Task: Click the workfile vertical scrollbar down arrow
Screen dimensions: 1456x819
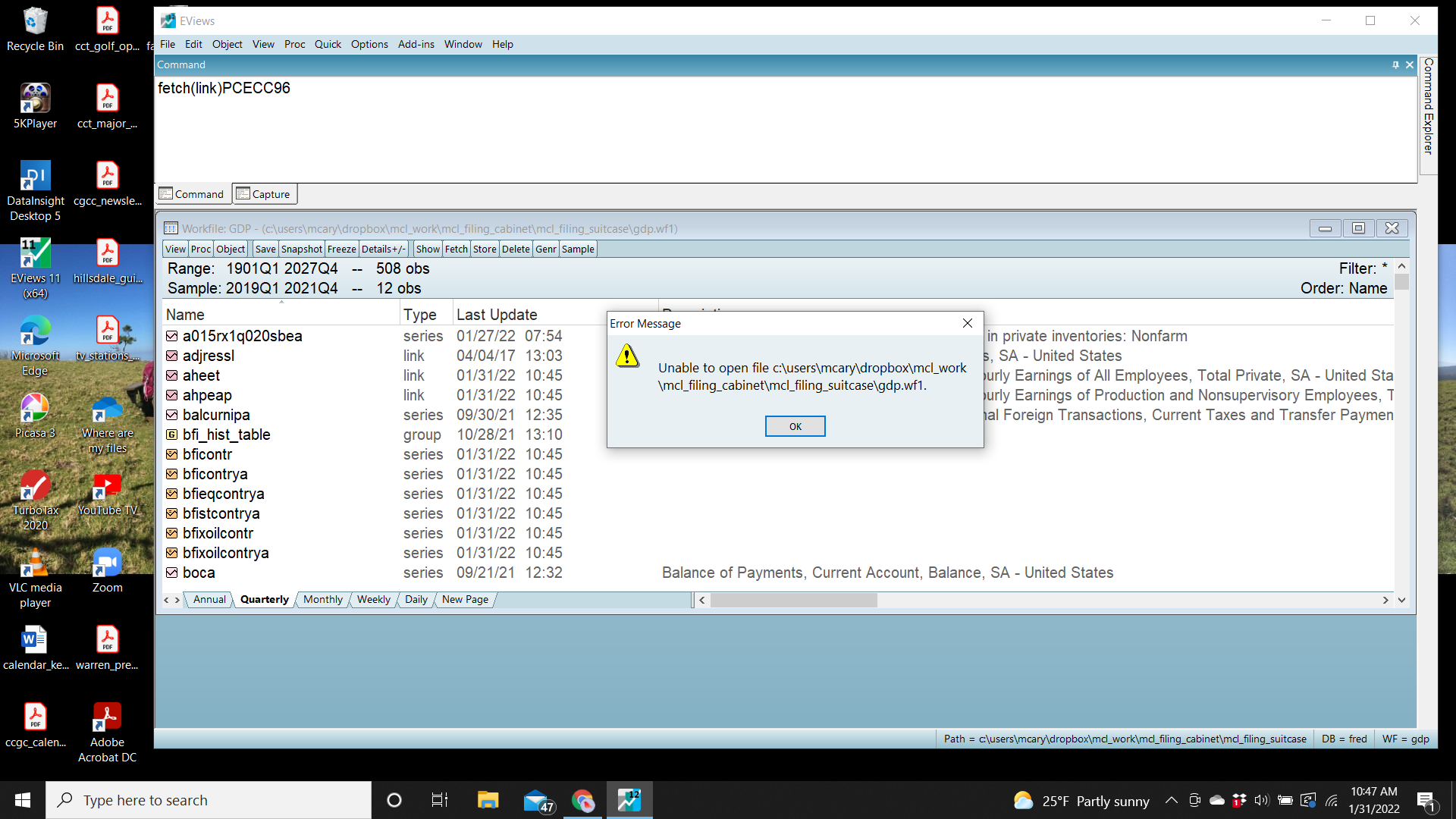Action: point(1401,600)
